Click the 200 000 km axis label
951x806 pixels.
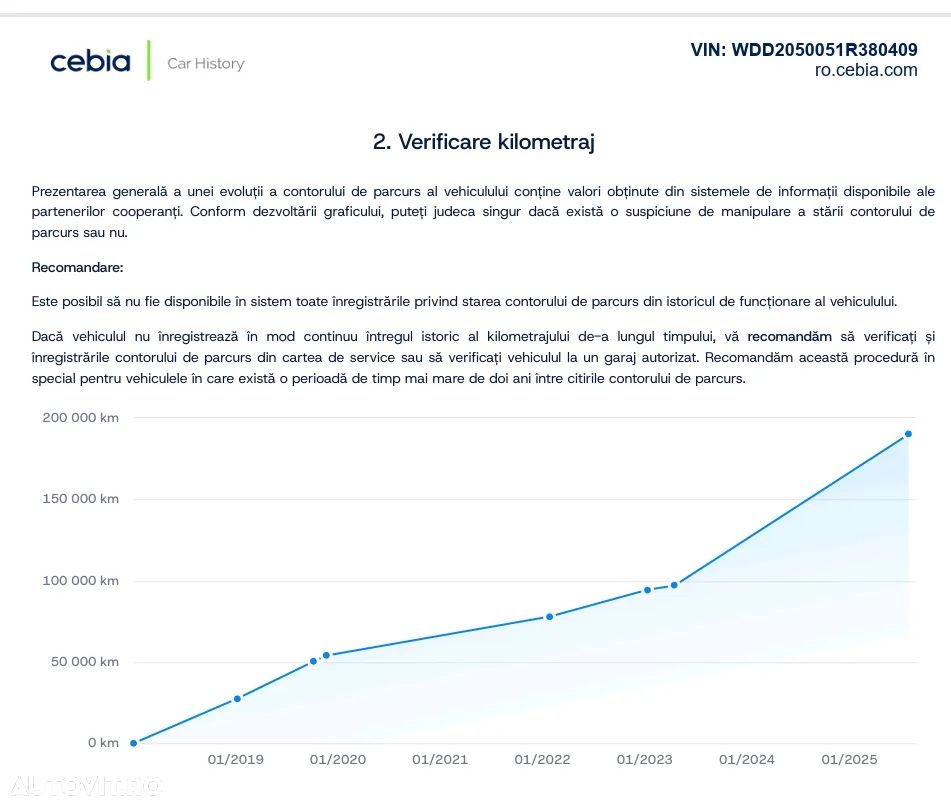coord(80,417)
